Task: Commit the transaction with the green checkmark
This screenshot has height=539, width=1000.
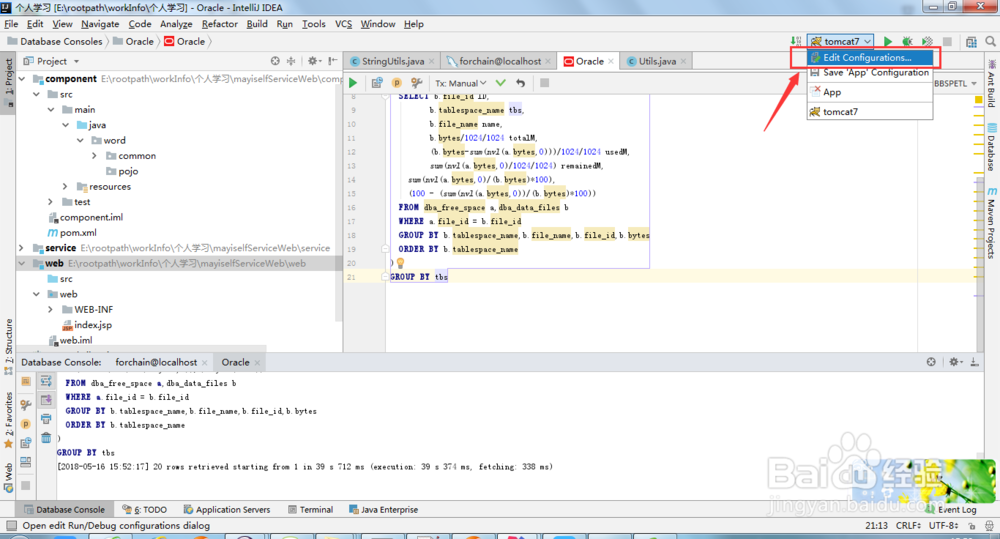Action: (501, 83)
